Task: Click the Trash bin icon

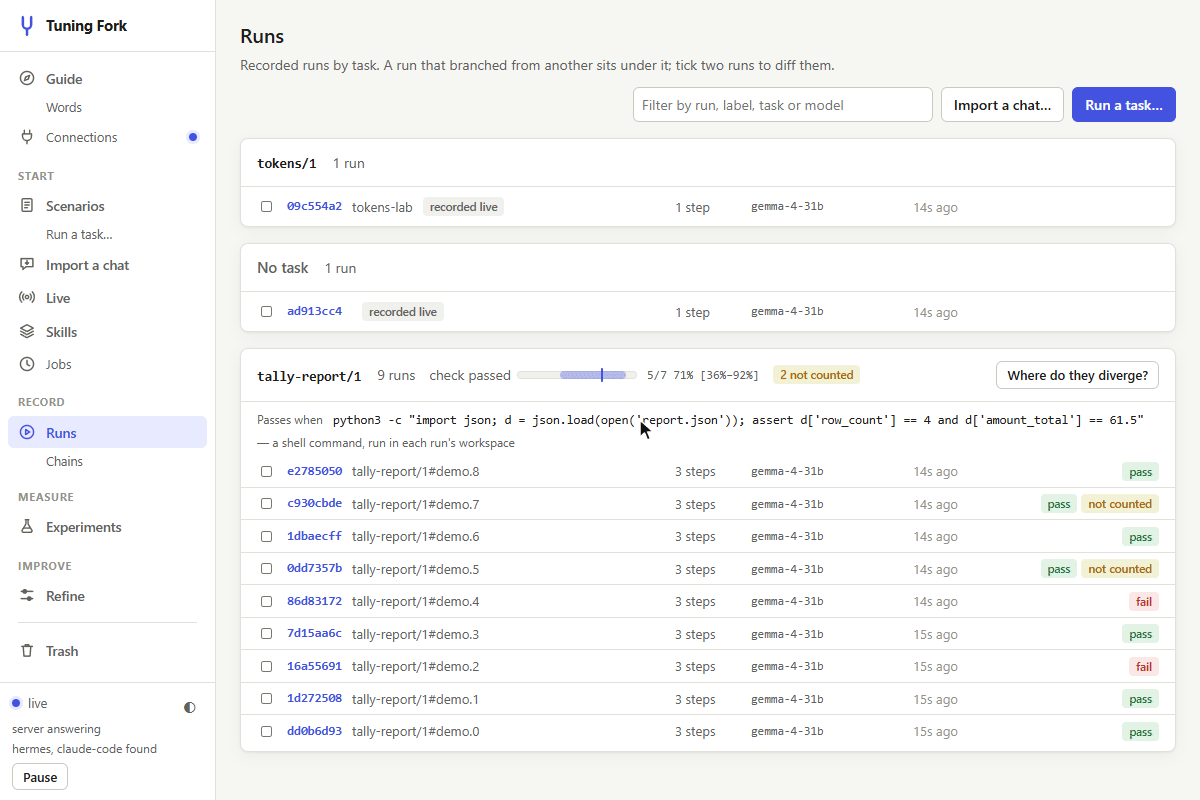Action: pyautogui.click(x=27, y=651)
